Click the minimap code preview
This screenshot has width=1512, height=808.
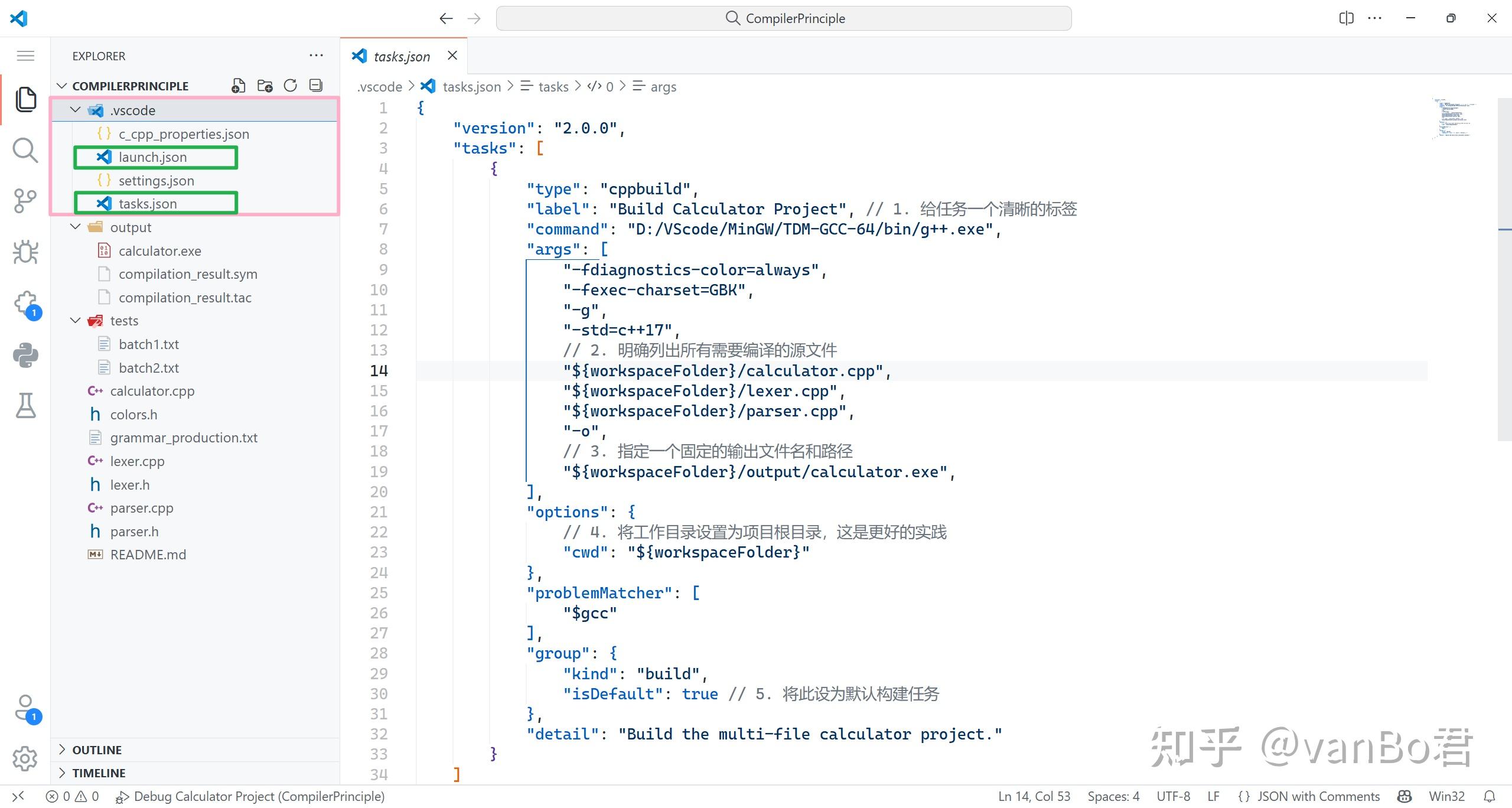(x=1455, y=118)
